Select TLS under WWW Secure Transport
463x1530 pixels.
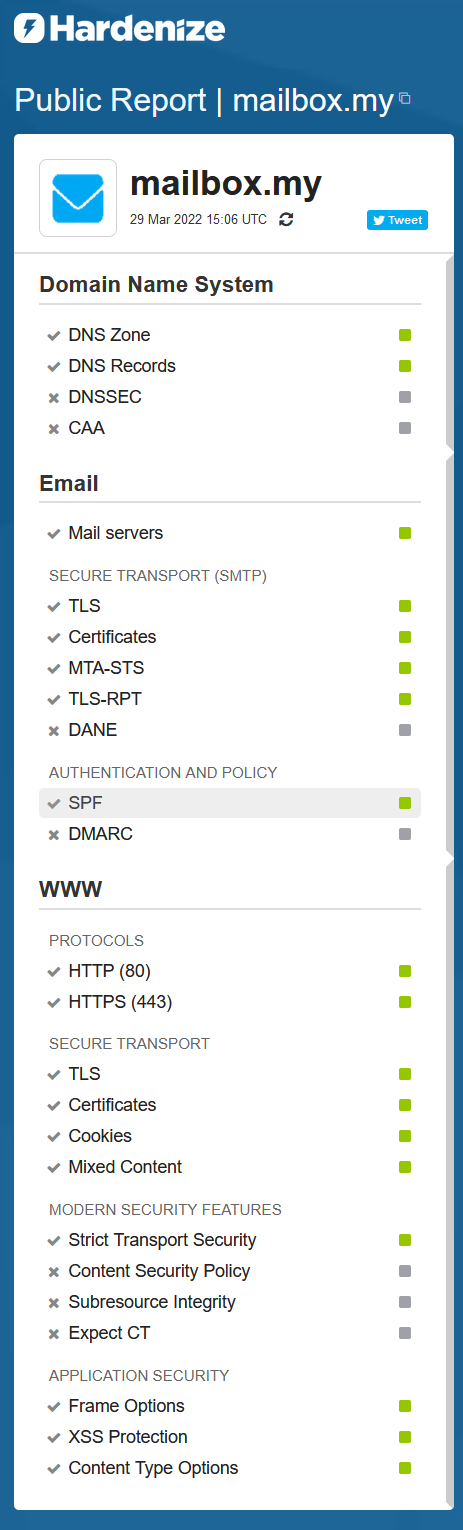click(x=230, y=1074)
